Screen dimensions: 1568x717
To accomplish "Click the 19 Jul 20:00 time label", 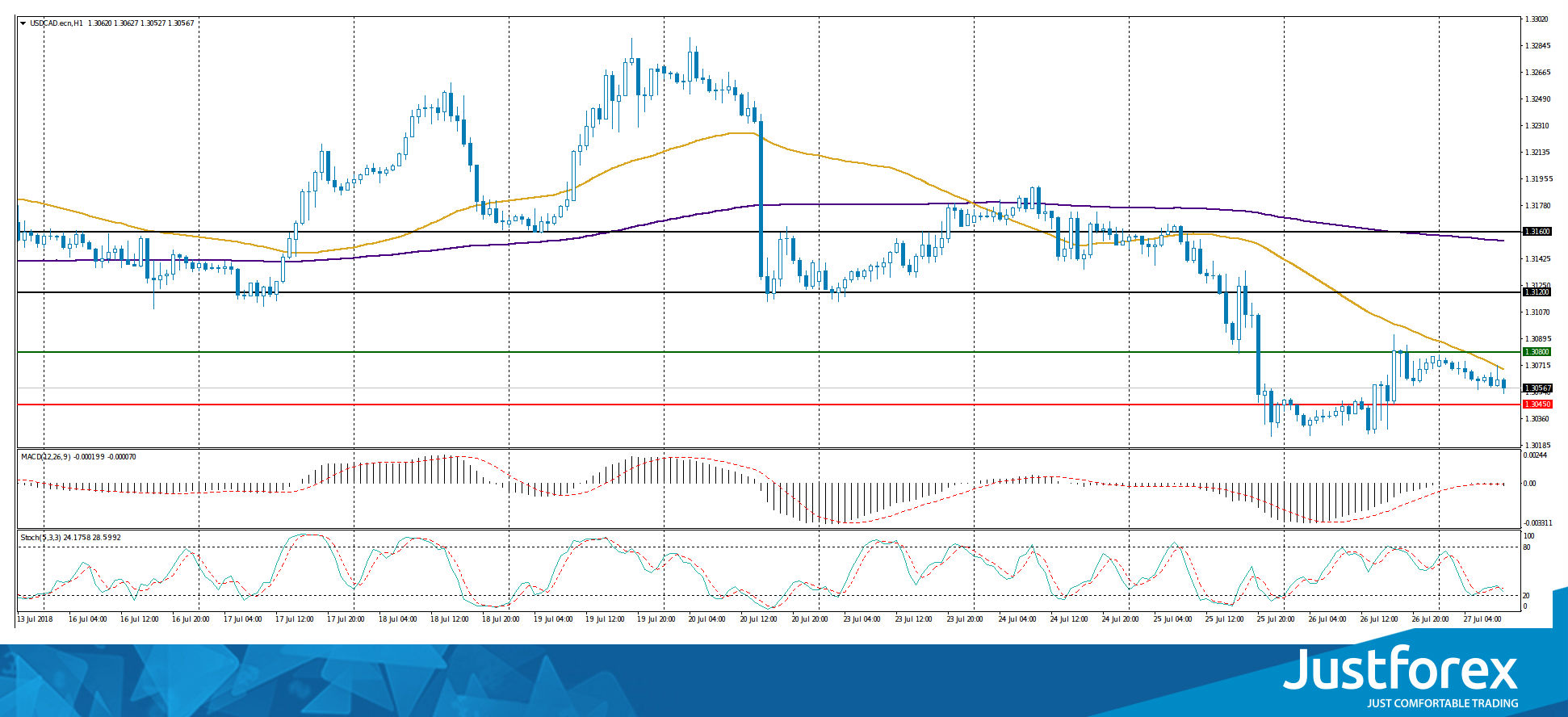I will pyautogui.click(x=656, y=619).
